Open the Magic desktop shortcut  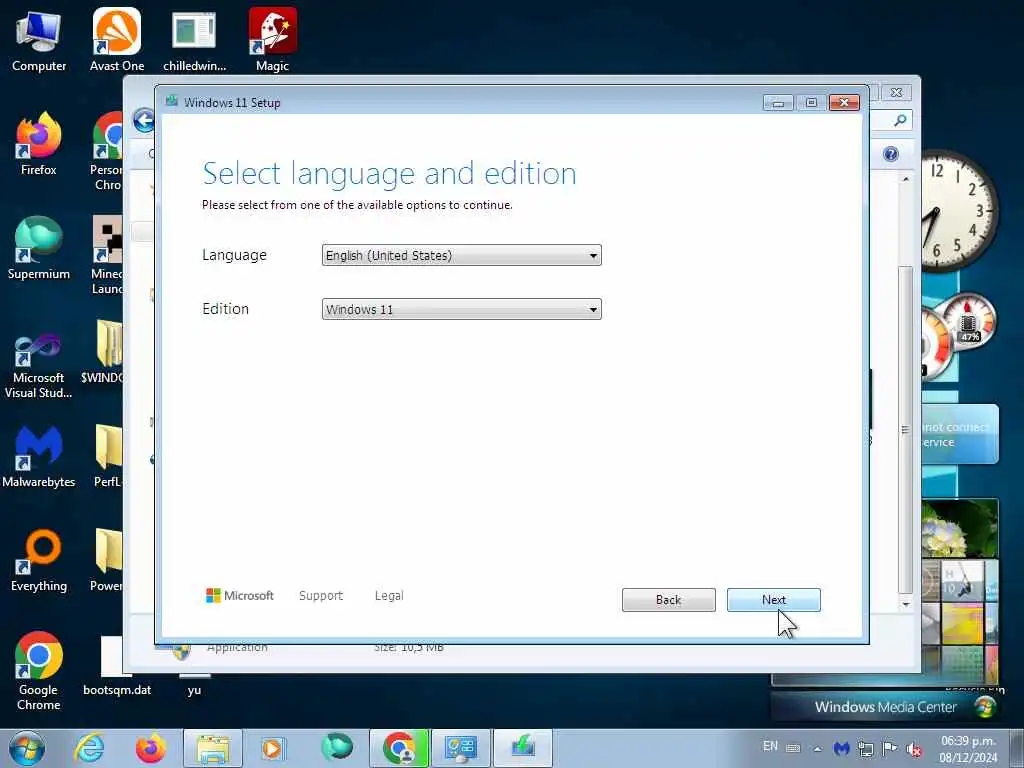(272, 39)
